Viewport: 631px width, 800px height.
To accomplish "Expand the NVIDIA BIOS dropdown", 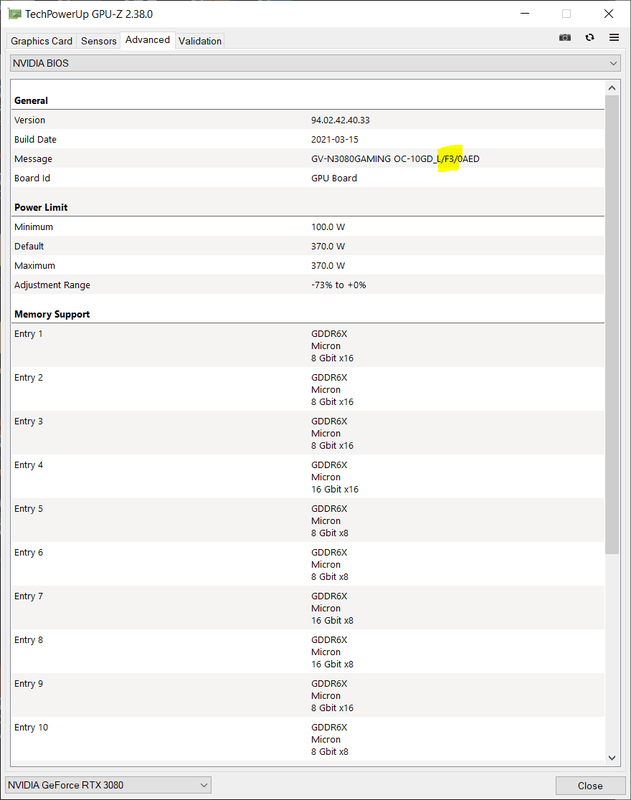I will (x=315, y=63).
